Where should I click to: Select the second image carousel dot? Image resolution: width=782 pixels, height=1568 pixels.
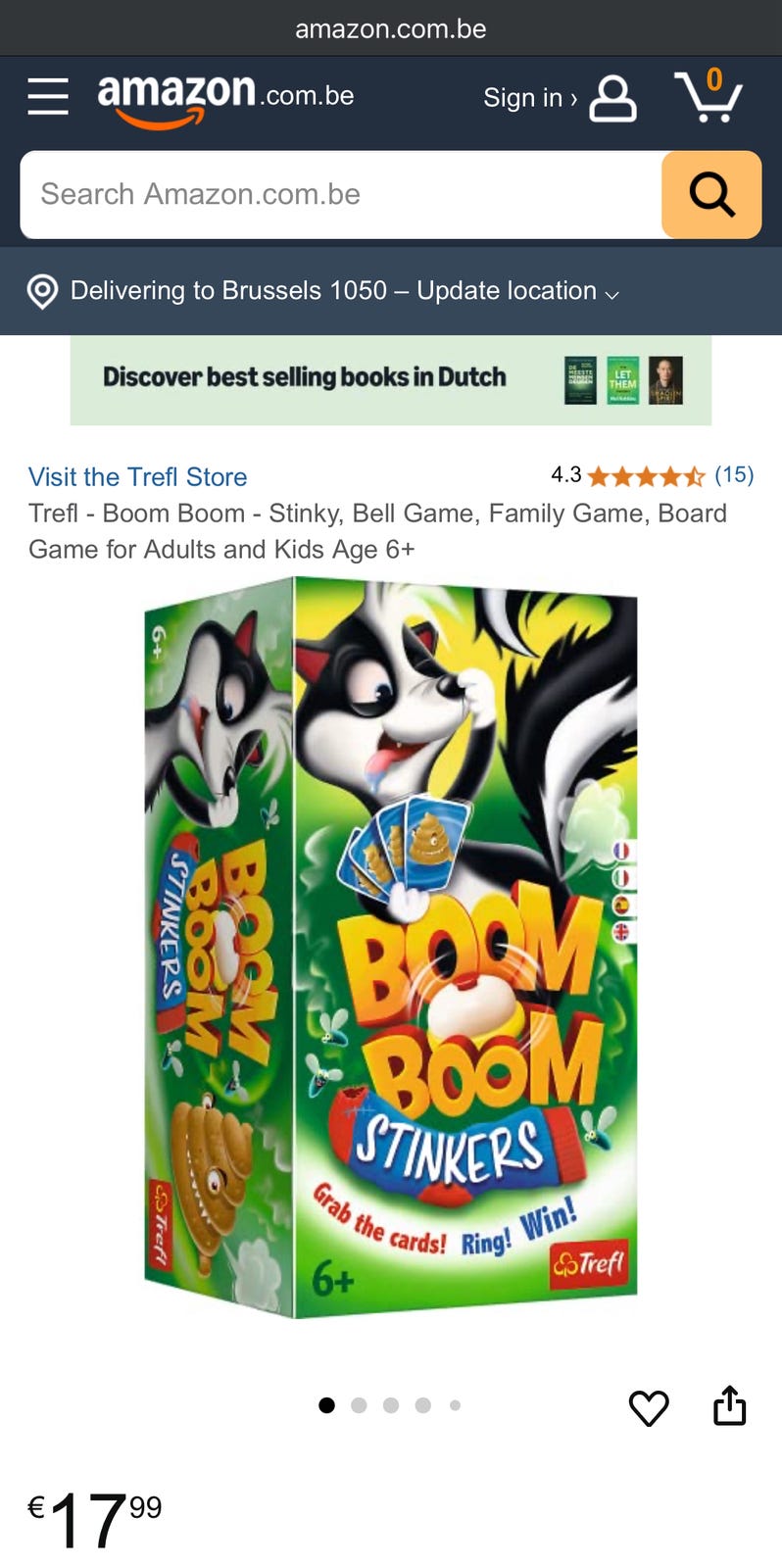pyautogui.click(x=359, y=1405)
